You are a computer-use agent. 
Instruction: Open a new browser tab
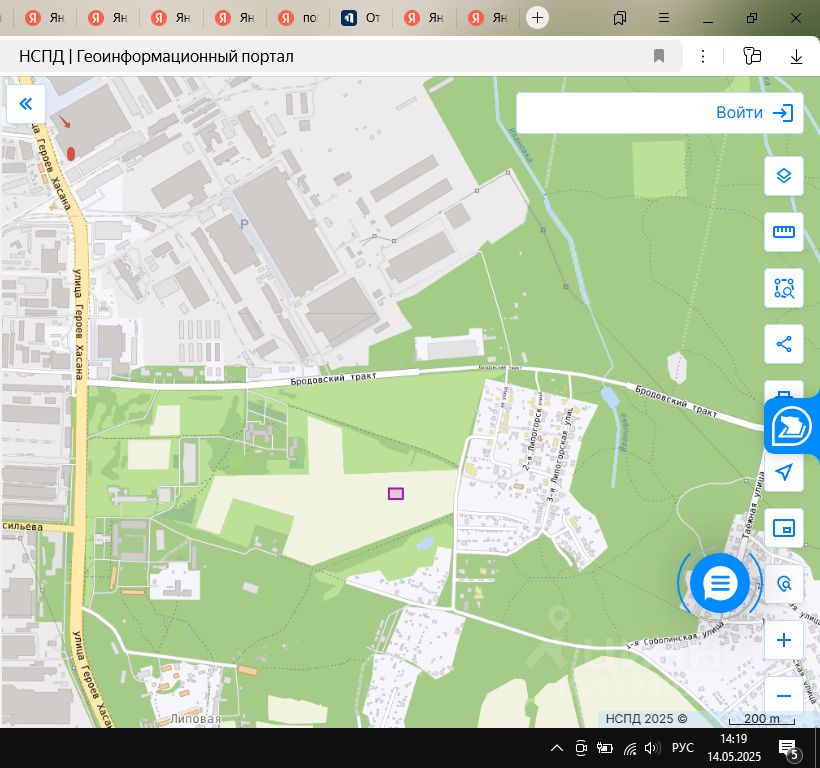point(537,18)
